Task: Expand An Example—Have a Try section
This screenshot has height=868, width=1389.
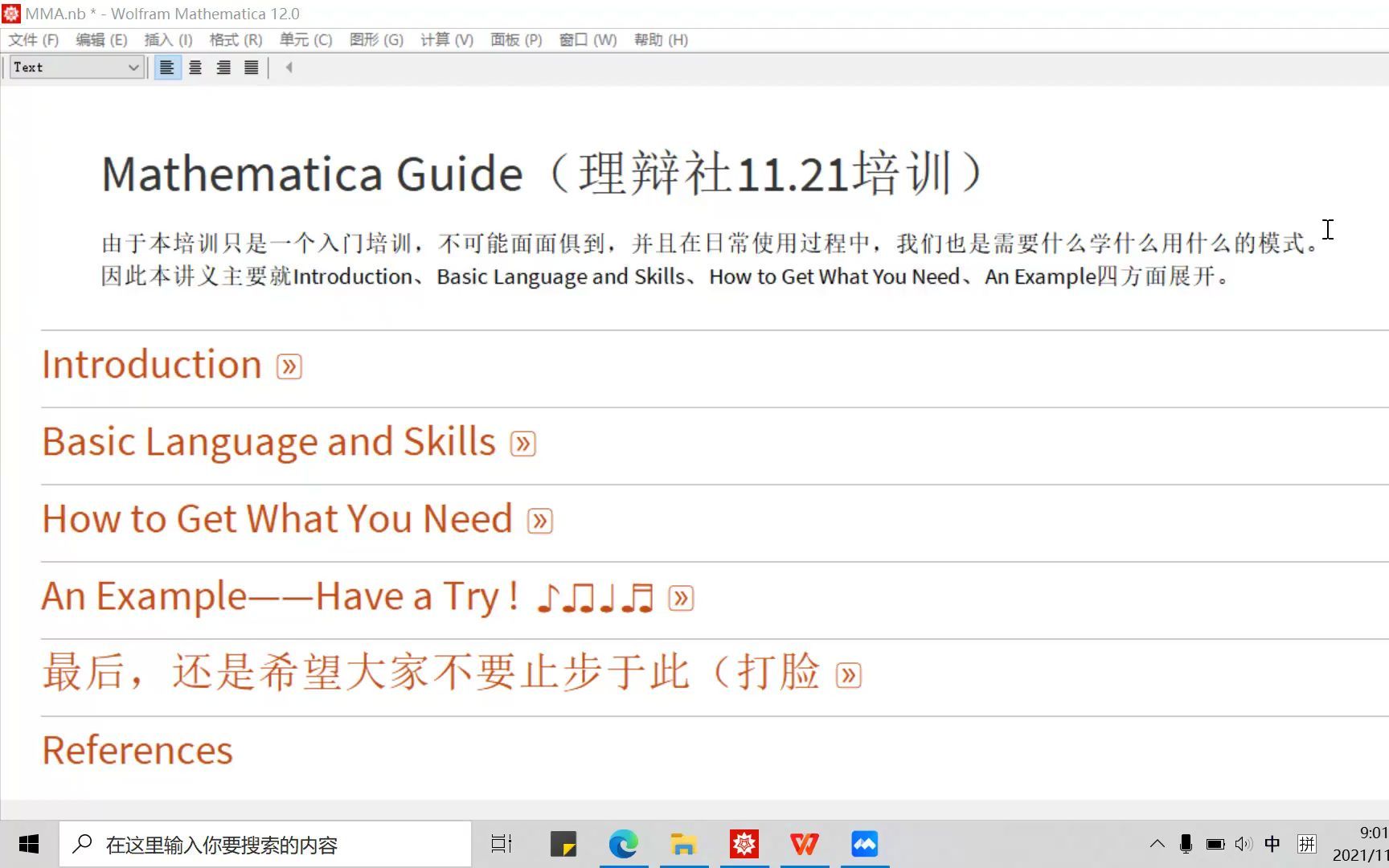Action: click(681, 598)
